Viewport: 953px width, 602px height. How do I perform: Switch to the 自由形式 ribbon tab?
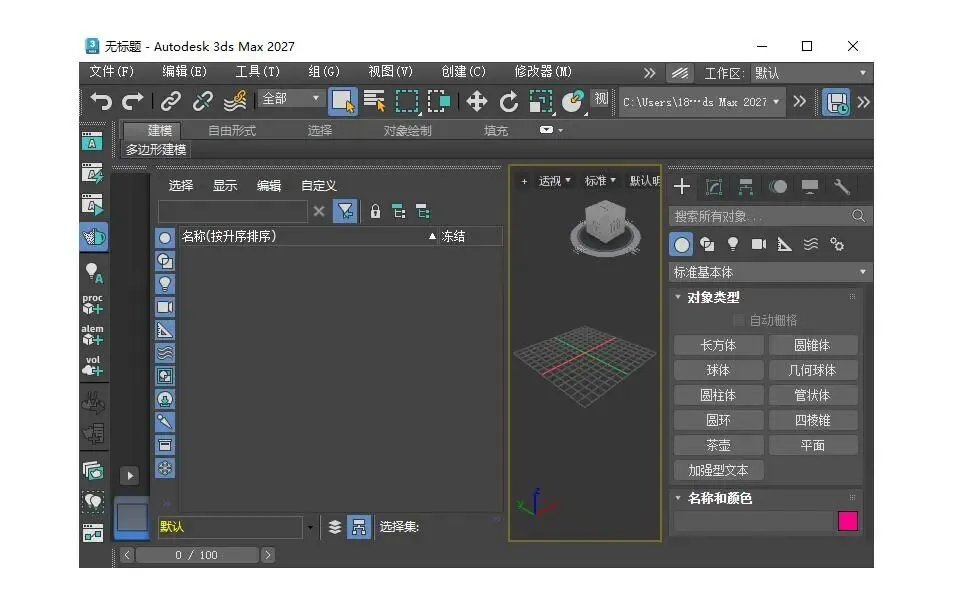pyautogui.click(x=232, y=131)
